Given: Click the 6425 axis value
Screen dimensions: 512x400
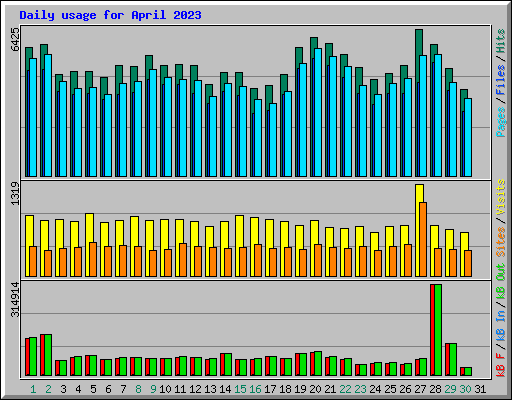Looking at the screenshot, I should point(15,39).
